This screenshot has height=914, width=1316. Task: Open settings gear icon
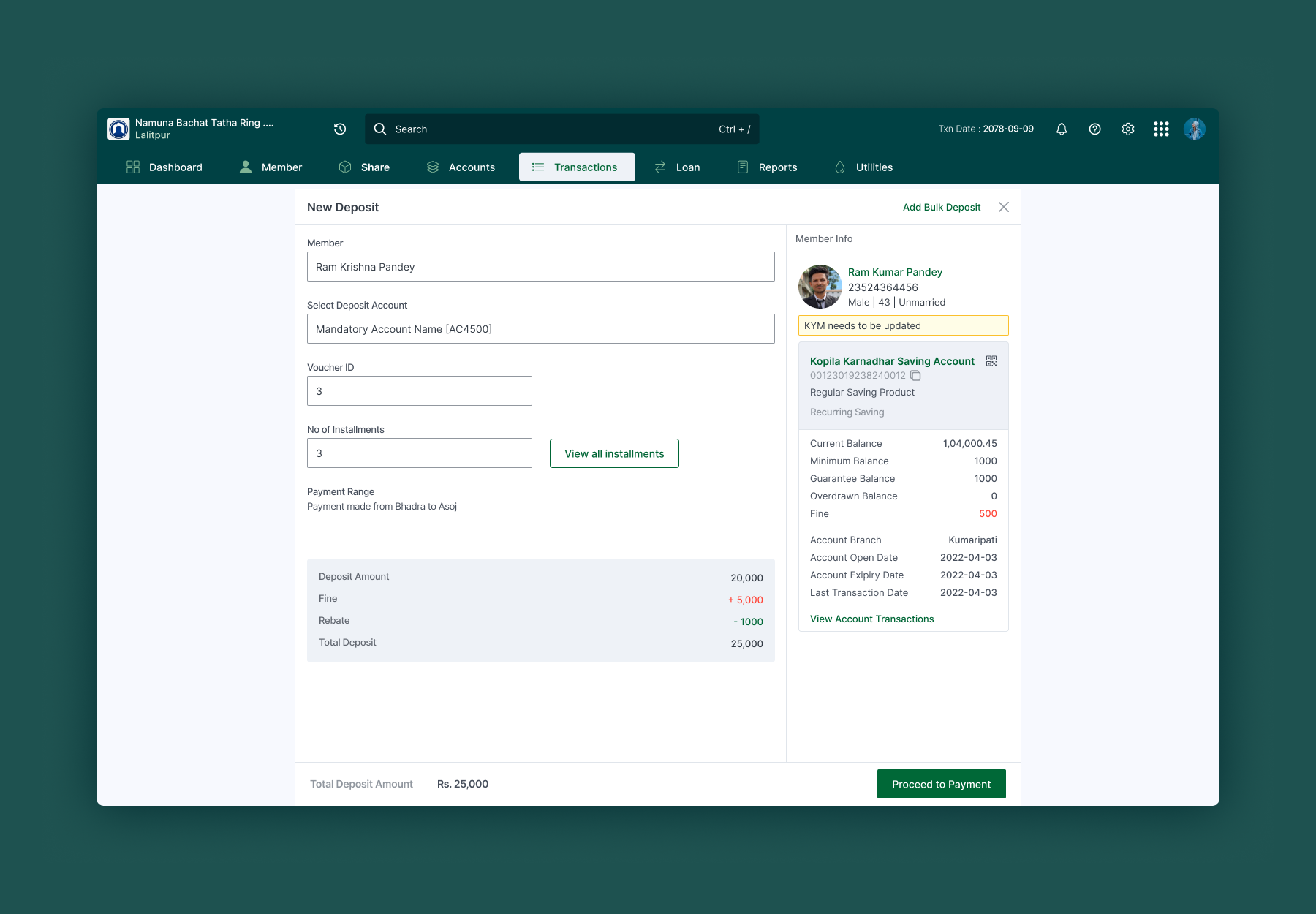point(1128,129)
